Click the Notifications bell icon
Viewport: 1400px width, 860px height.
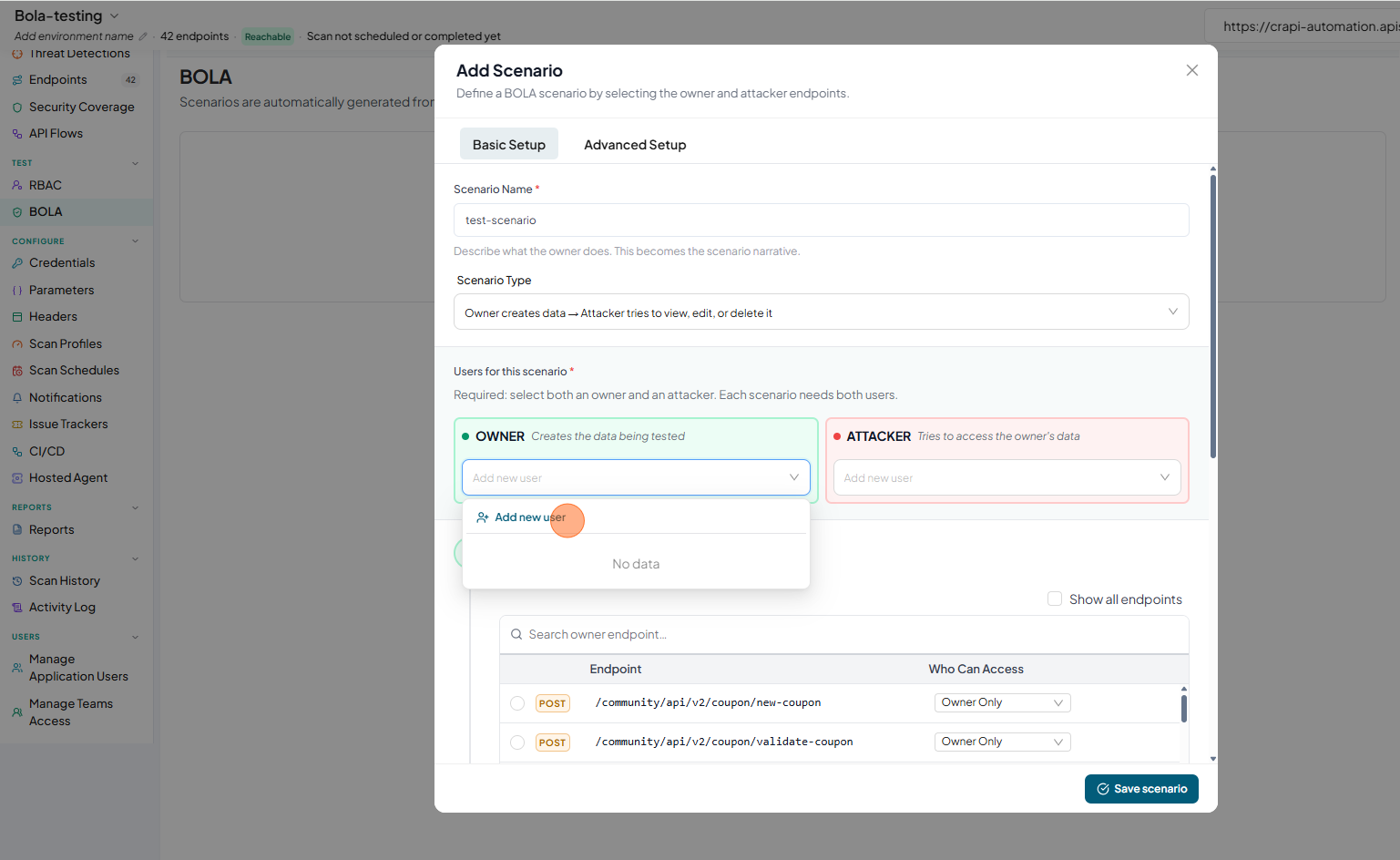[17, 398]
